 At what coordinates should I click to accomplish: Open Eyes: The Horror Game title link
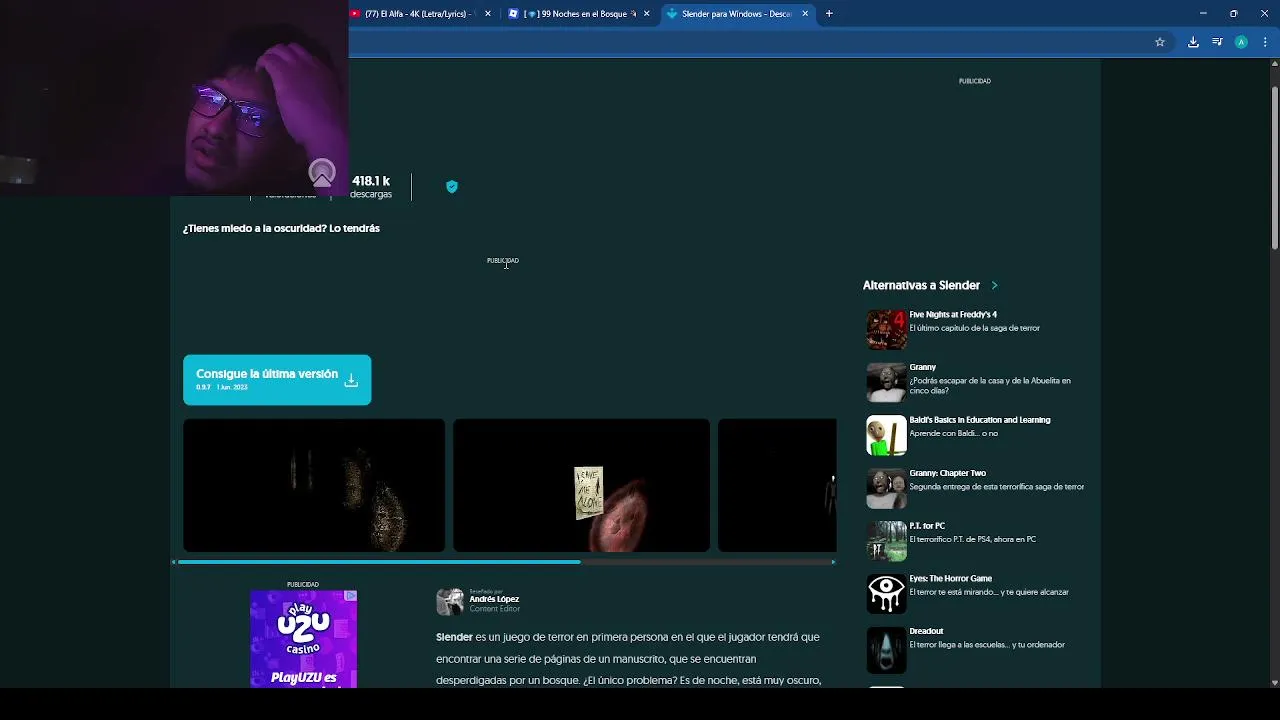[x=950, y=579]
